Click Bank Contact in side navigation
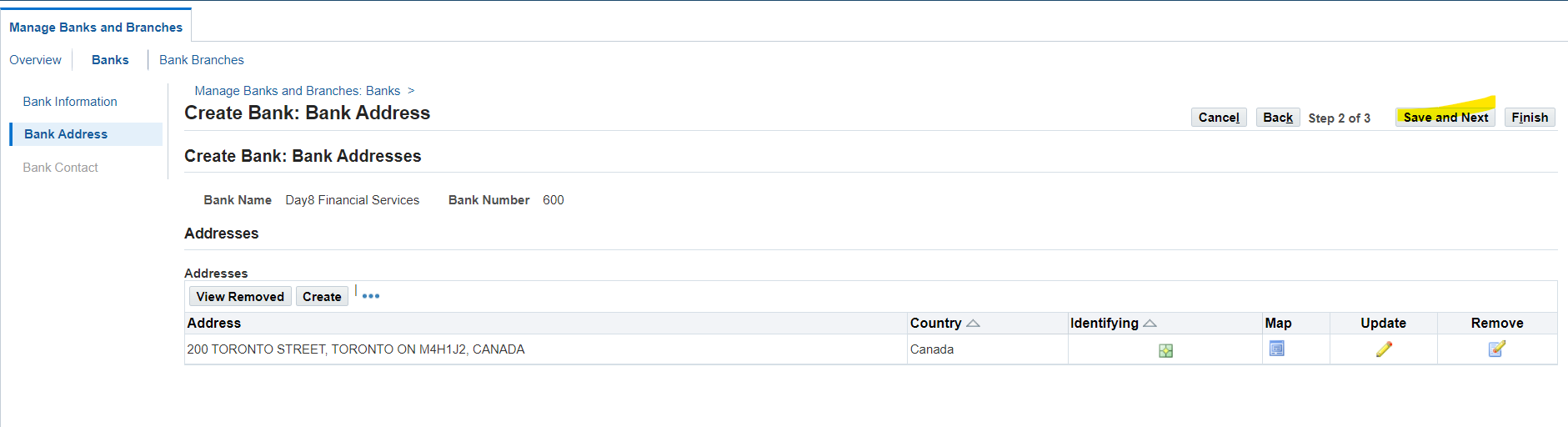Image resolution: width=1568 pixels, height=427 pixels. (x=60, y=168)
